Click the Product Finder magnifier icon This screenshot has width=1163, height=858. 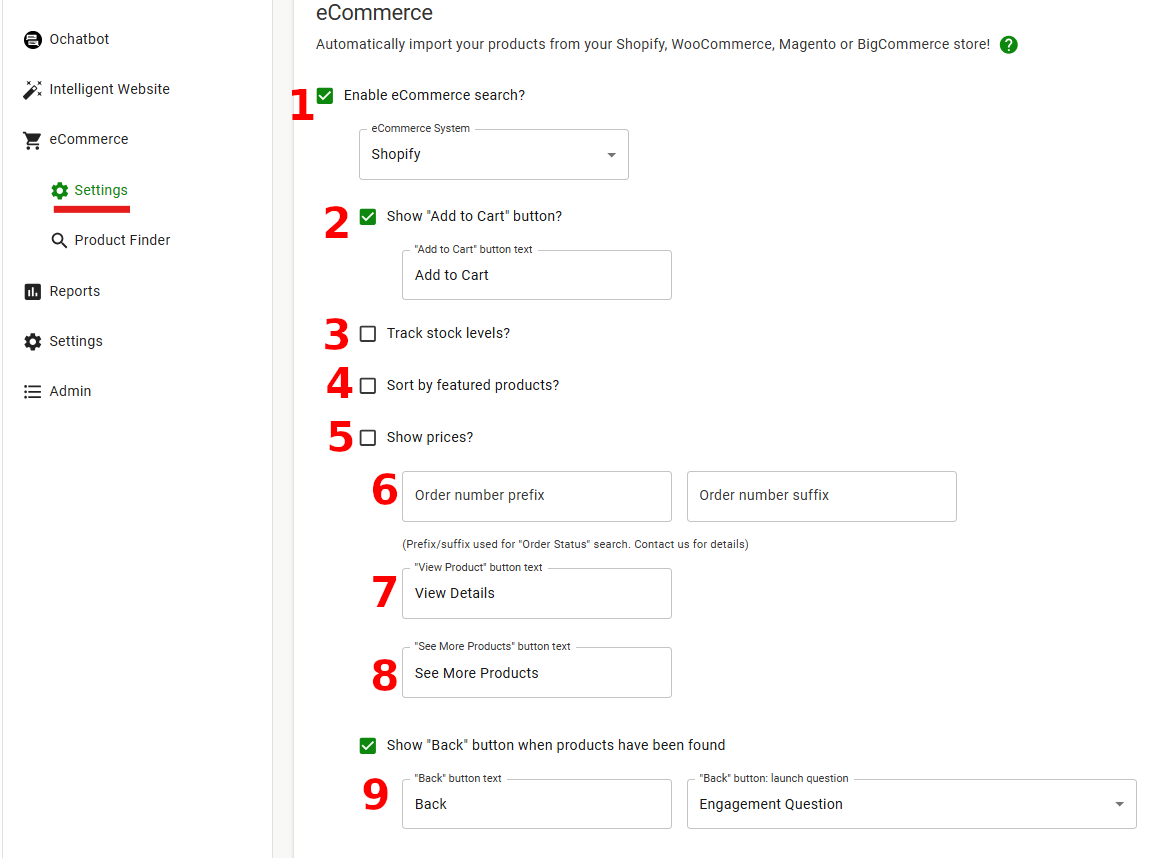pos(60,241)
